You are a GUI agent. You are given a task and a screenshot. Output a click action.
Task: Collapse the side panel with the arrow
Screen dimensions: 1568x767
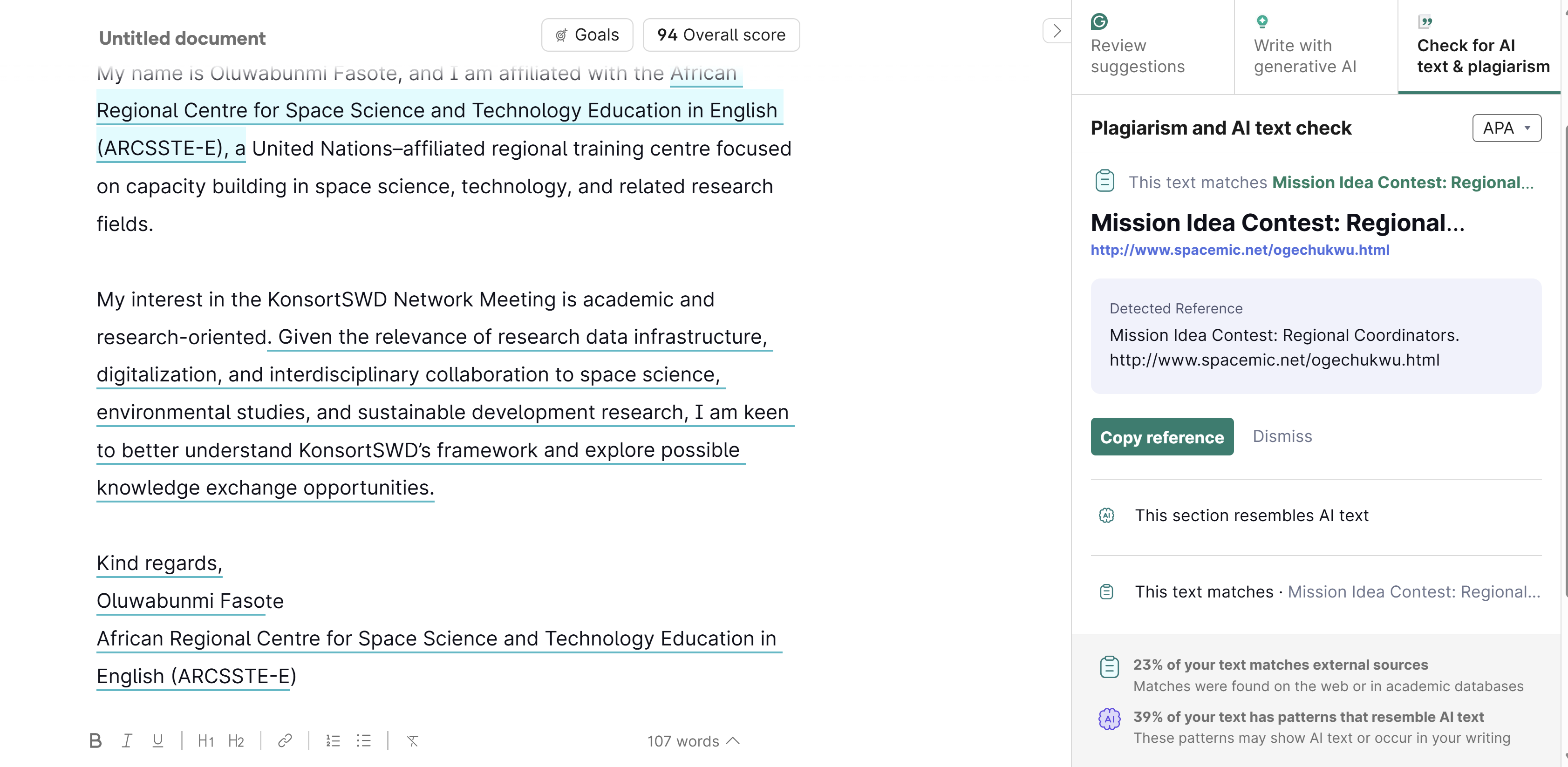click(1057, 31)
